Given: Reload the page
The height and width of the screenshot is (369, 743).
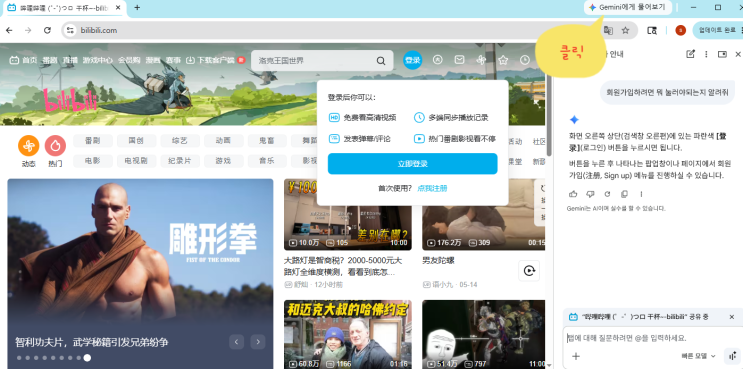Looking at the screenshot, I should 47,30.
